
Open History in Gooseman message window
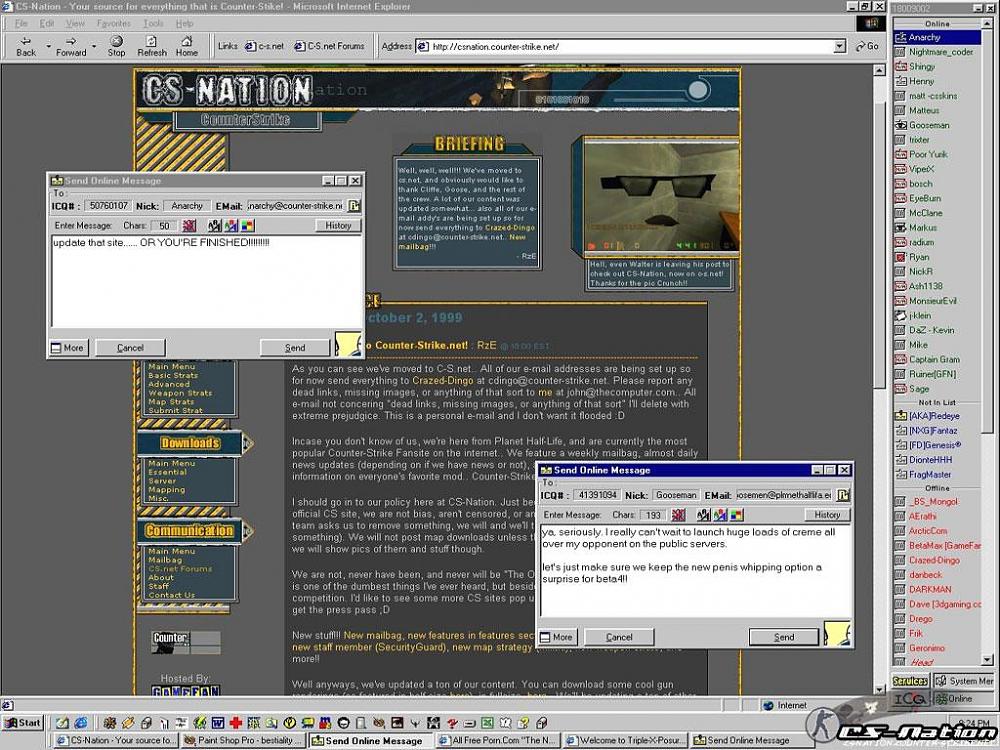(827, 515)
